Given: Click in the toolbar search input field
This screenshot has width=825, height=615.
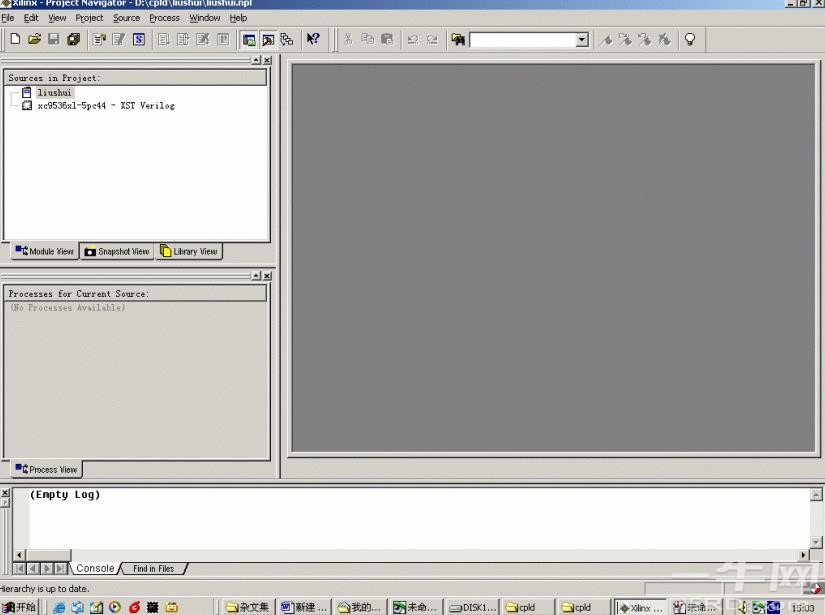Looking at the screenshot, I should pos(521,40).
